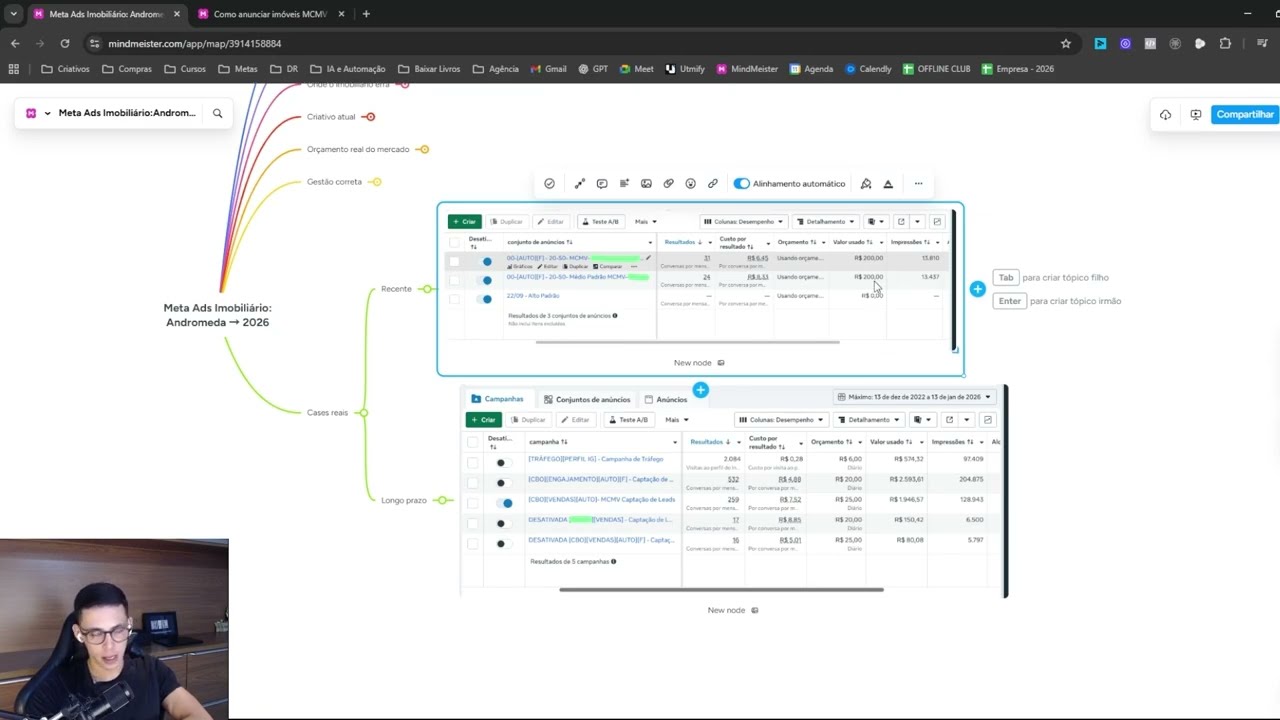Click the New node label under Recente image
This screenshot has height=720, width=1280.
tap(693, 363)
